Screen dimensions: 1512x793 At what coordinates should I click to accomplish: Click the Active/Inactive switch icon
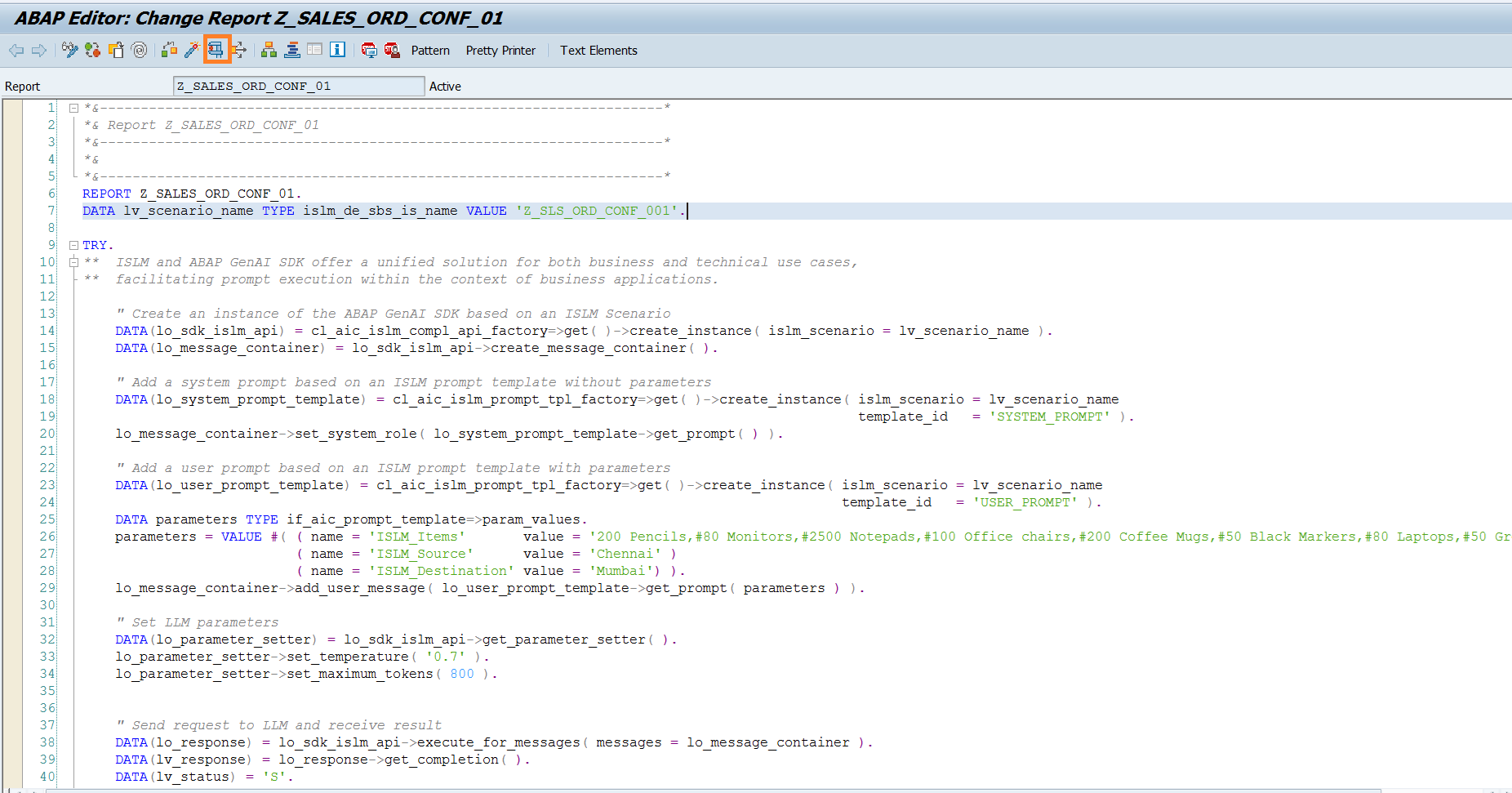[x=92, y=51]
